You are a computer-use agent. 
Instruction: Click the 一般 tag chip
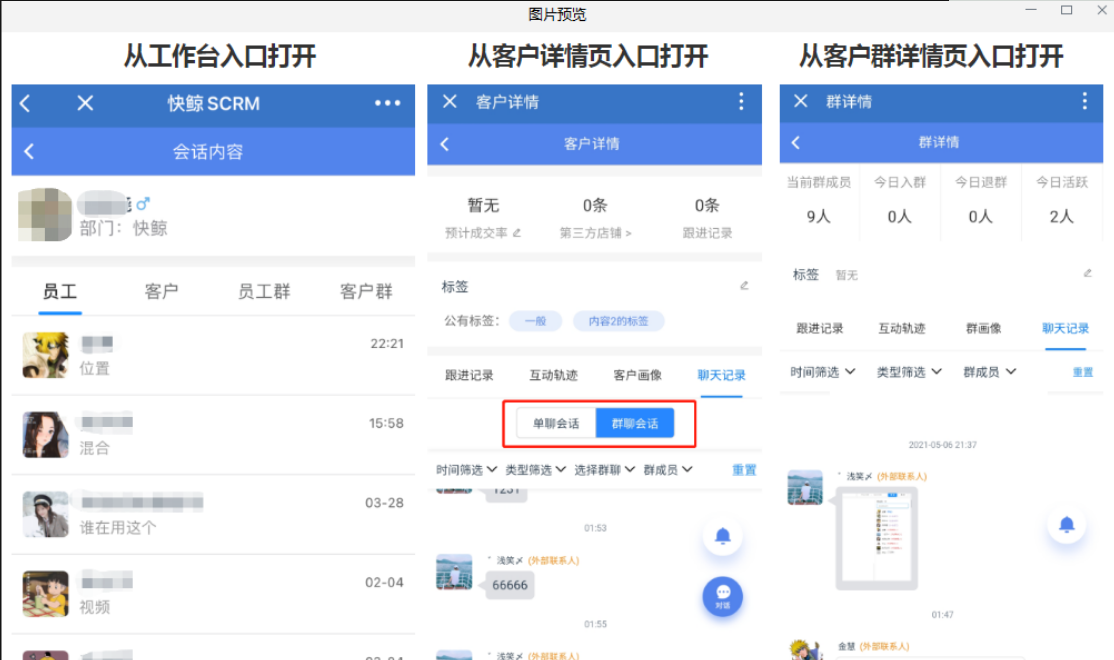pos(536,321)
